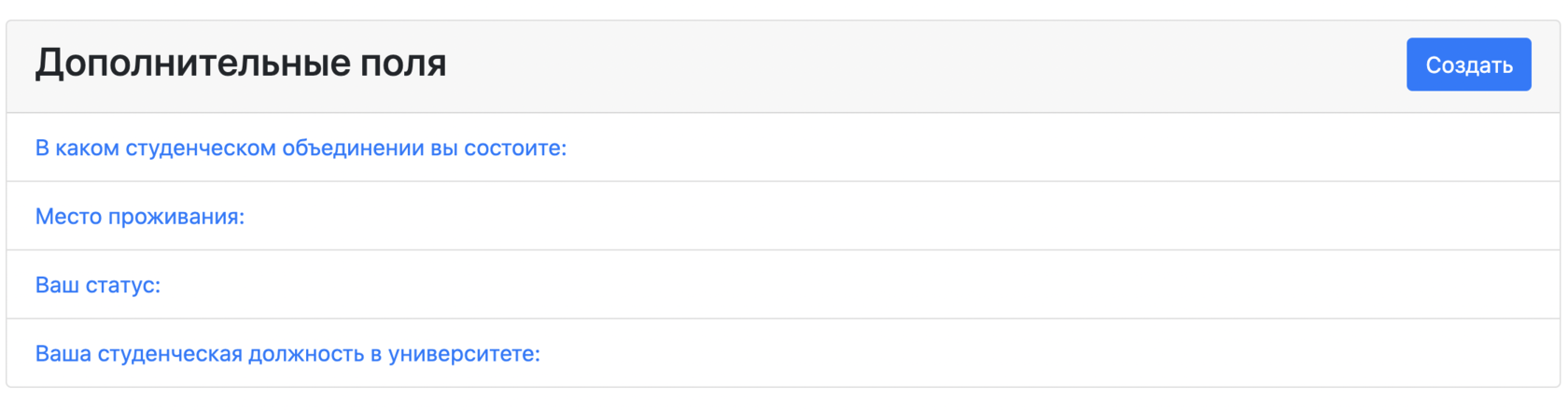1568x413 pixels.
Task: Edit the student association field entry
Action: (x=300, y=148)
